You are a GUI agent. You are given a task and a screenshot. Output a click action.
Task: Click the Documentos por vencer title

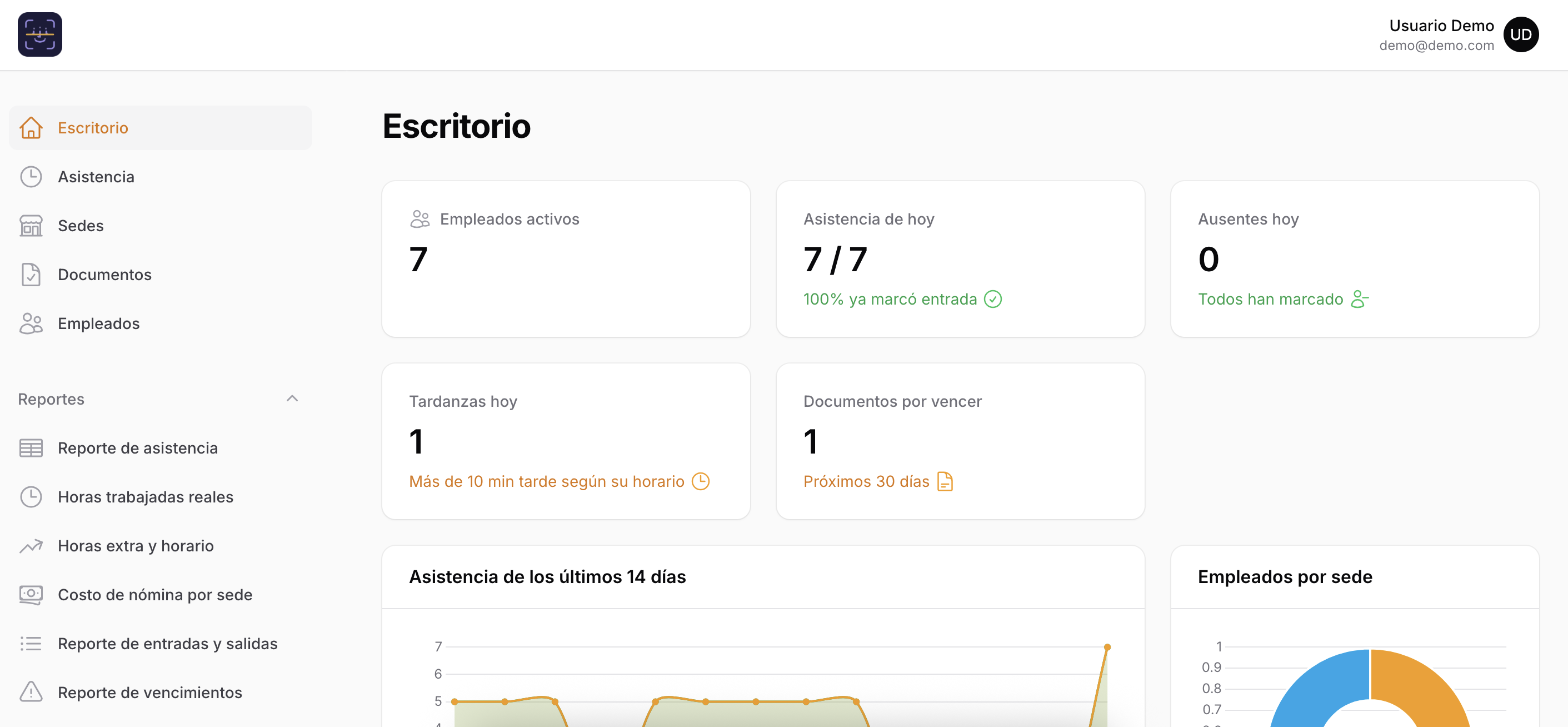892,401
